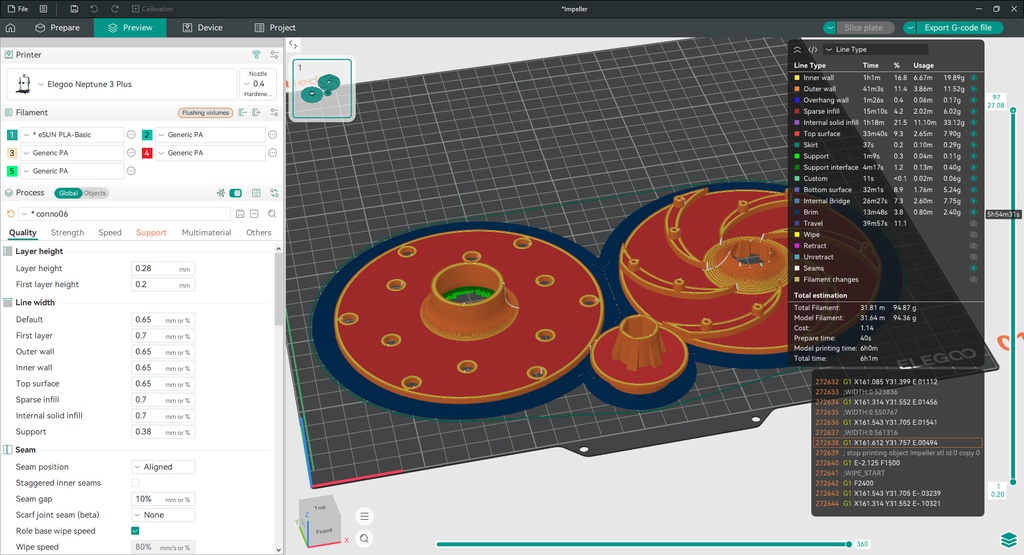Screen dimensions: 1024x555
Task: Open Export G-code file dropdown arrow
Action: (x=910, y=27)
